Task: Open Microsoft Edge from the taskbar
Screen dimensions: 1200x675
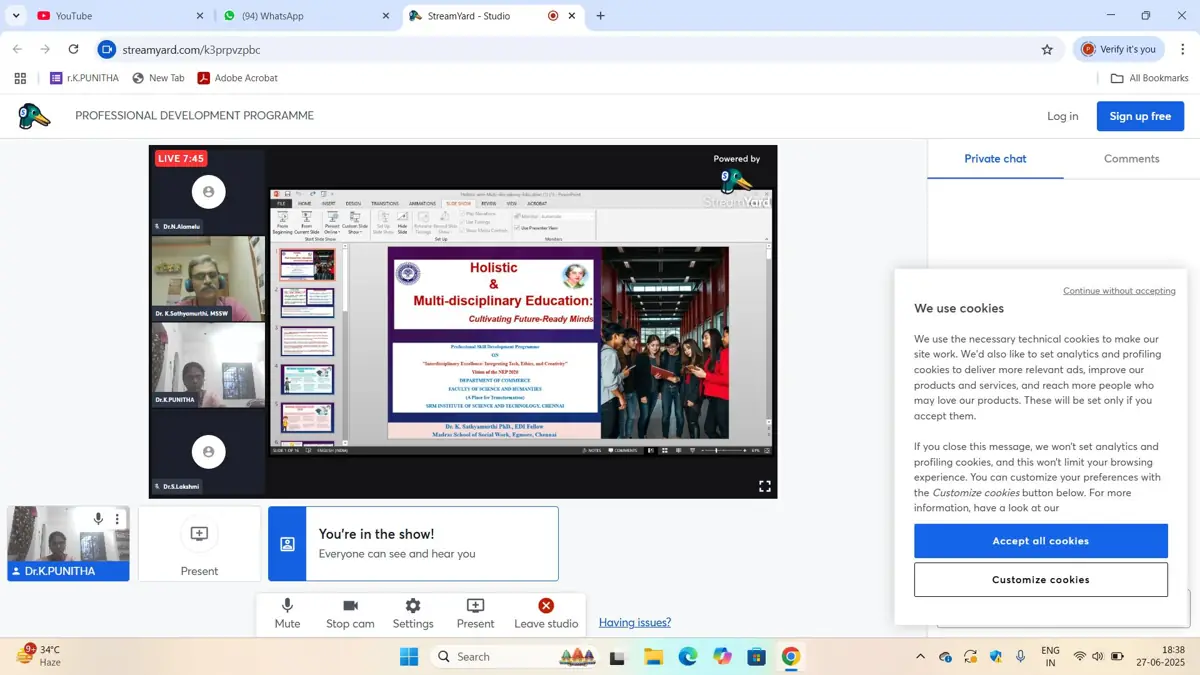Action: [x=688, y=657]
